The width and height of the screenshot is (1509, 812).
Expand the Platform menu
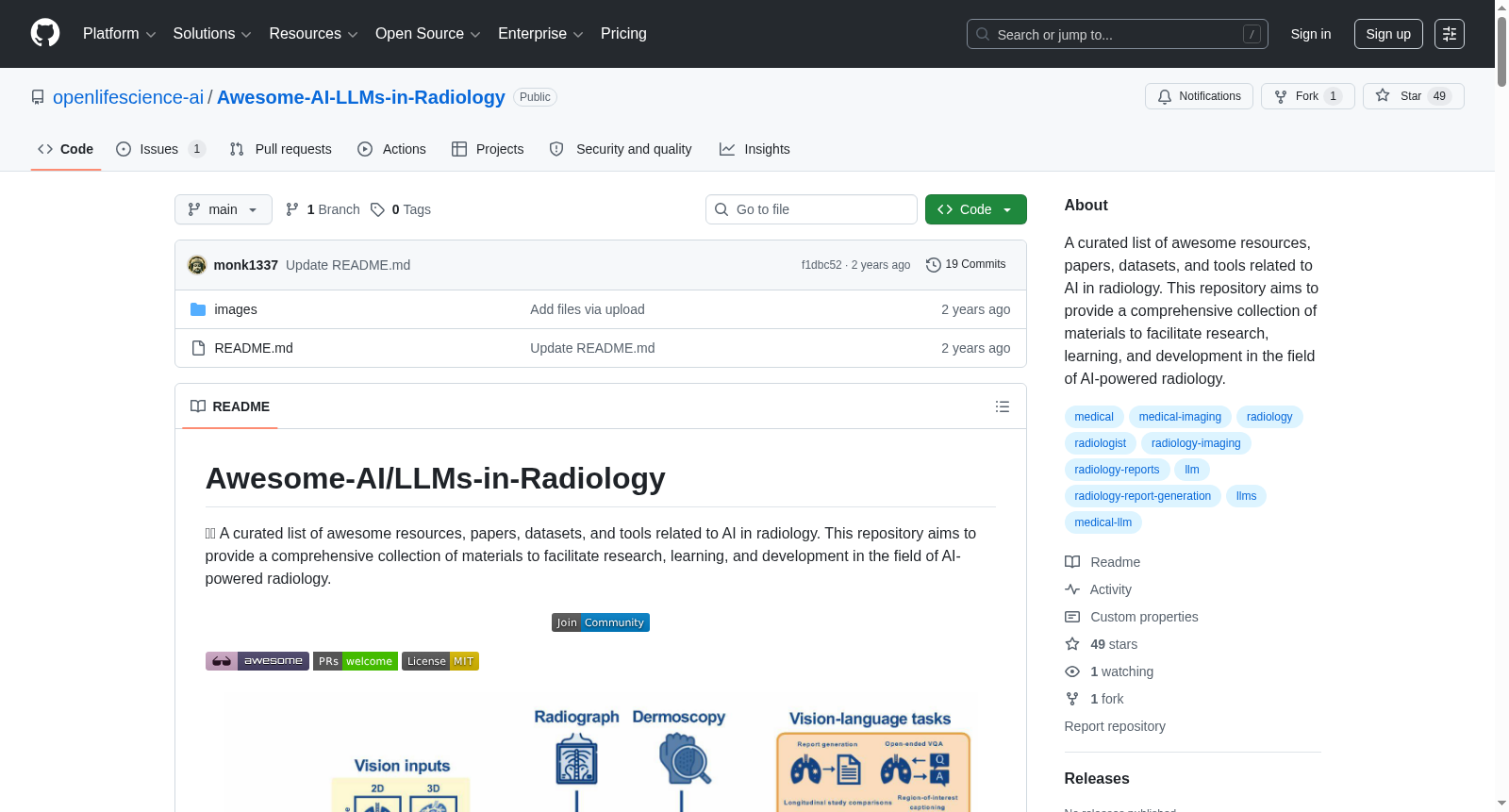coord(119,34)
